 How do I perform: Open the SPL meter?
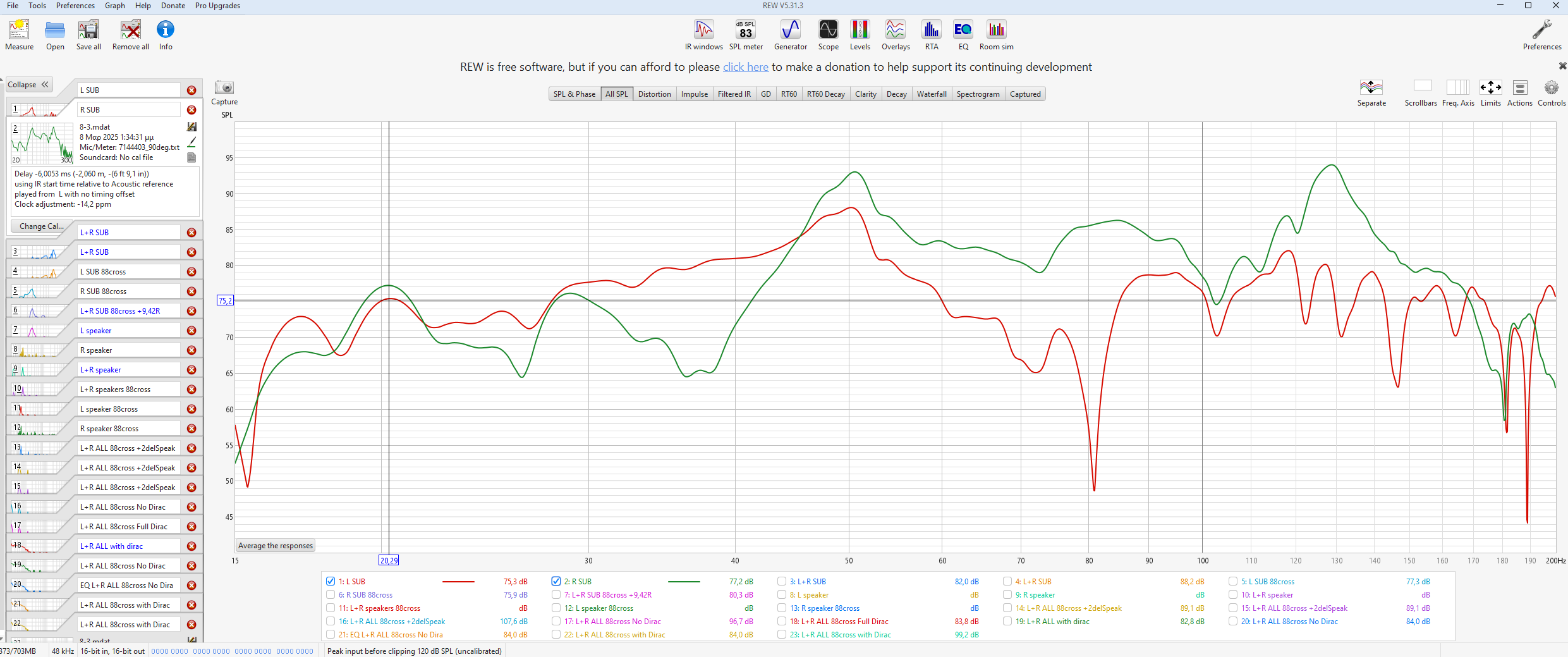pyautogui.click(x=746, y=34)
